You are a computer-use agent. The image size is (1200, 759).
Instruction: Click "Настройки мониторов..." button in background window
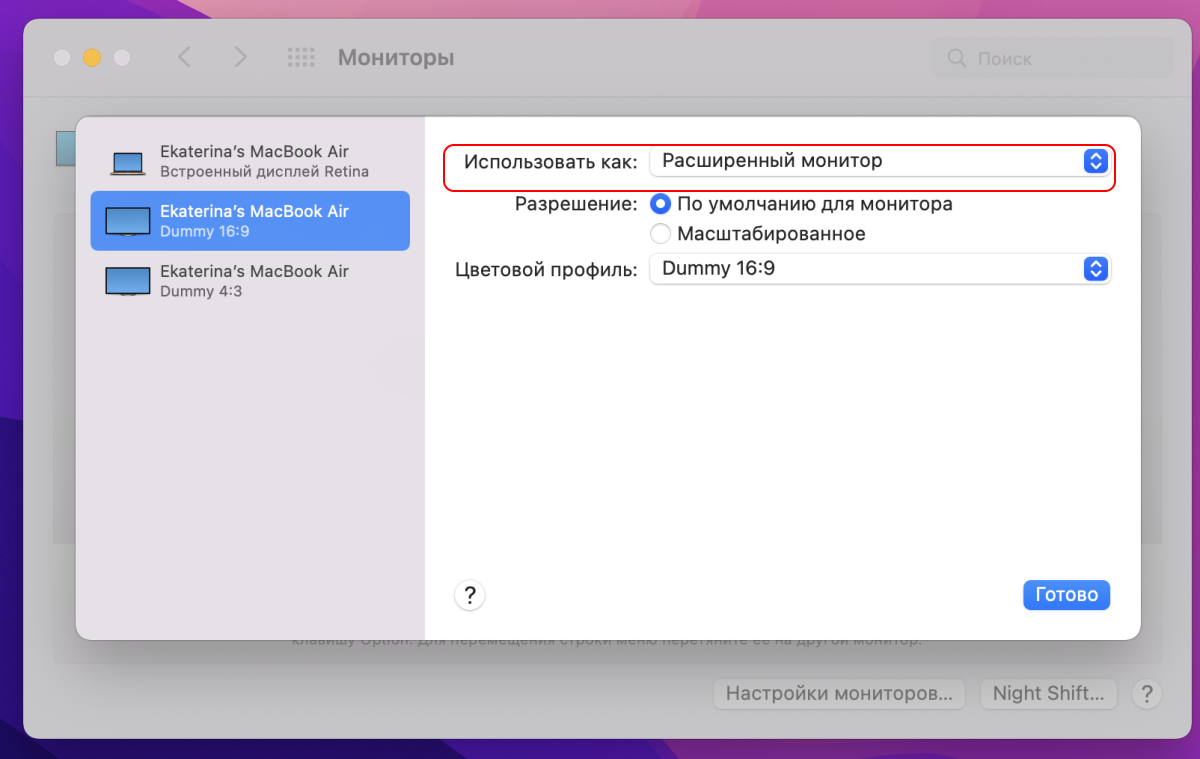tap(840, 693)
